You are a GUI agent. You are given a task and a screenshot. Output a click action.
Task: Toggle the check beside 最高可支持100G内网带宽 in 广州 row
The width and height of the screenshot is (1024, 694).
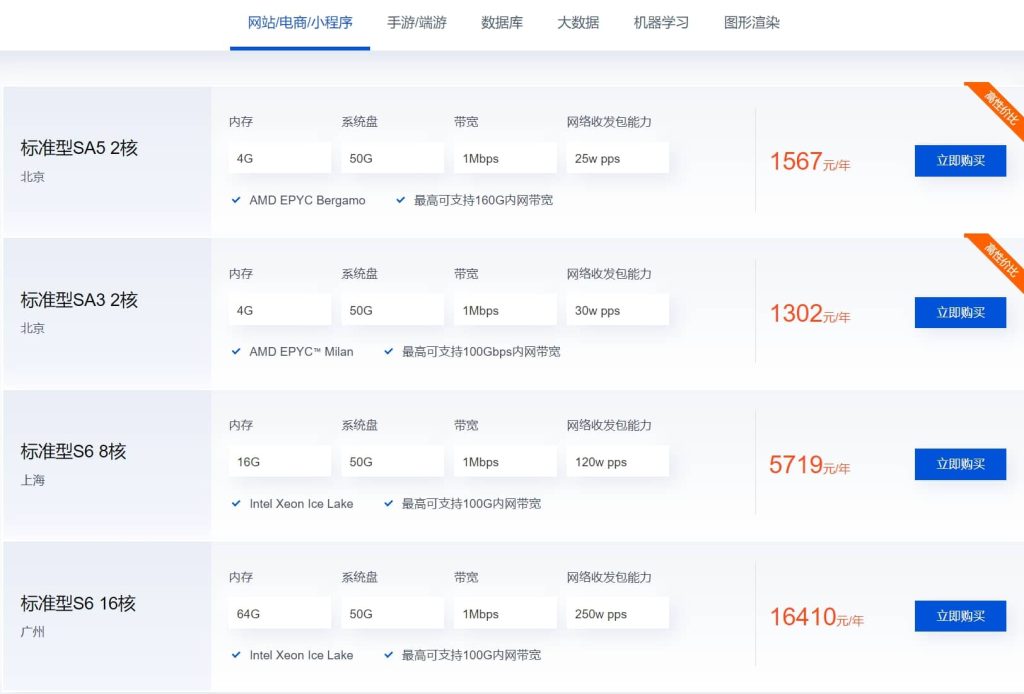388,655
